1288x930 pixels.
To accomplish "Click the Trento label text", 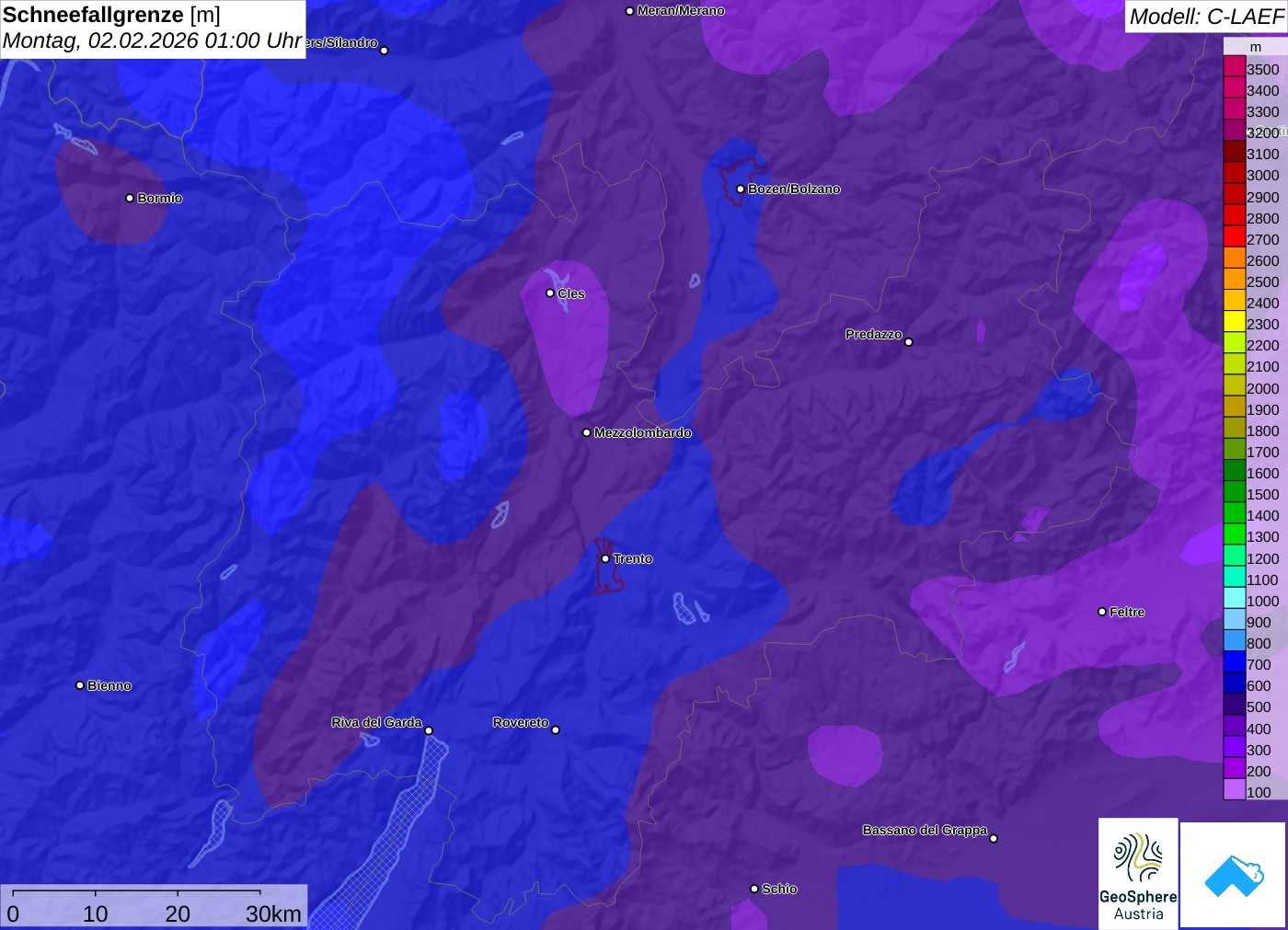I will pos(633,558).
